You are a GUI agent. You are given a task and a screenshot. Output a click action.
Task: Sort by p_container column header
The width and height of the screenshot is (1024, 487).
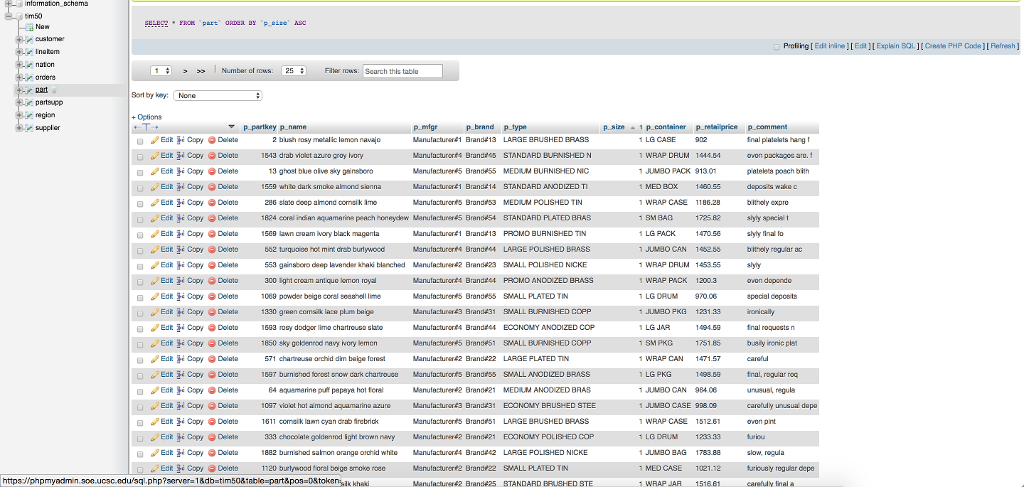click(x=666, y=127)
